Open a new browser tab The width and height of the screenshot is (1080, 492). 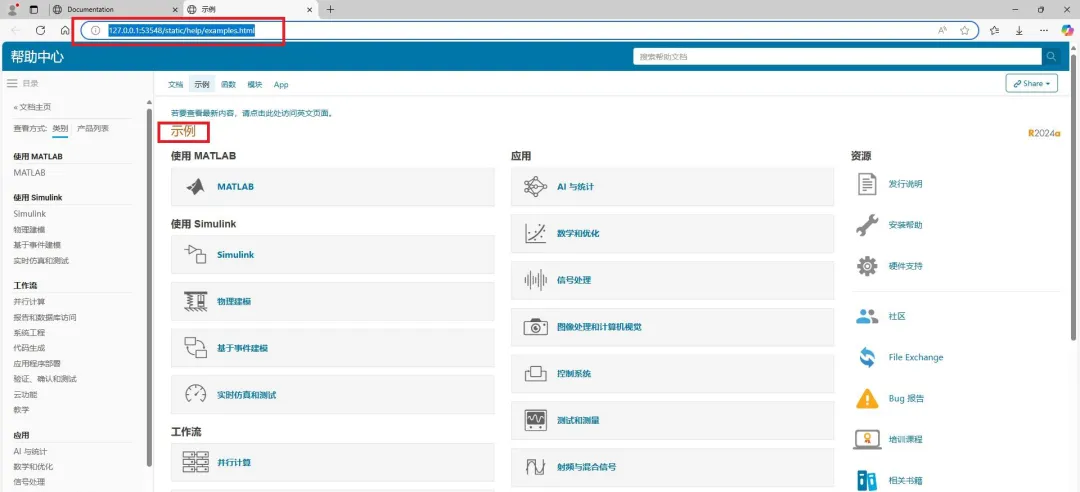[331, 10]
